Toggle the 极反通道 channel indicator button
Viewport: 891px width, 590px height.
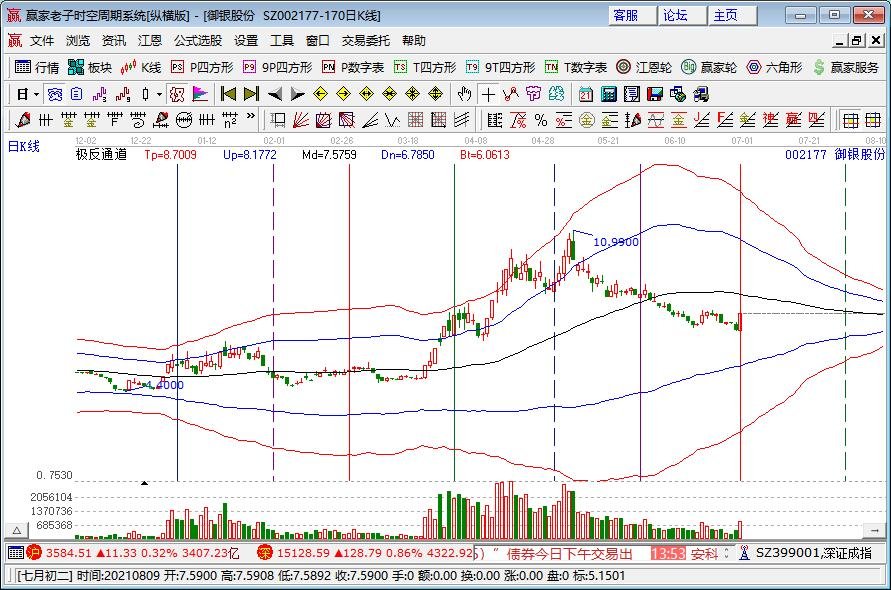(x=101, y=155)
